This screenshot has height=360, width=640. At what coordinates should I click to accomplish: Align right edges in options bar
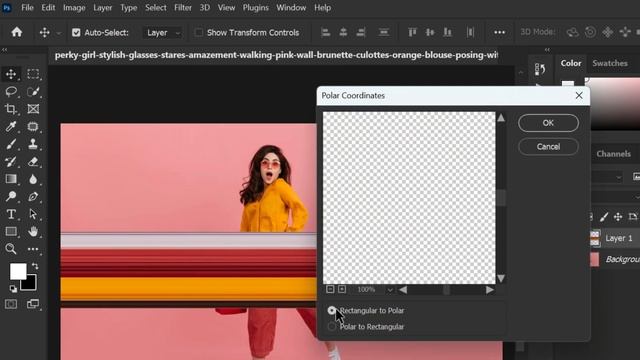(361, 32)
